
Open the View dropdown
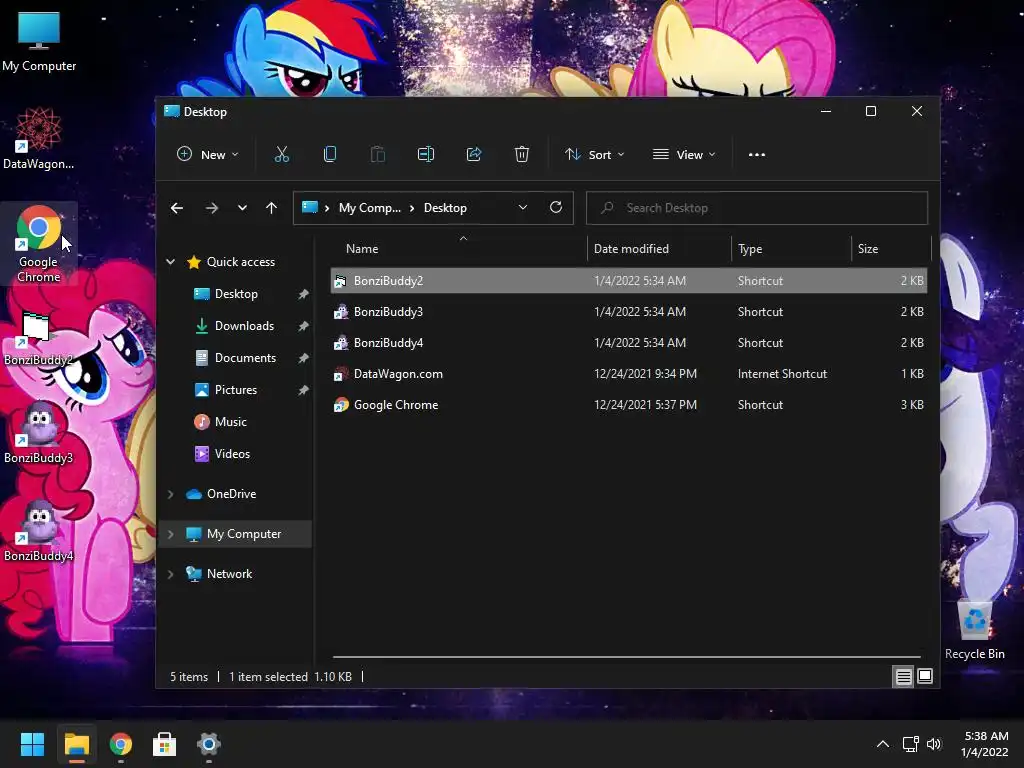(684, 155)
